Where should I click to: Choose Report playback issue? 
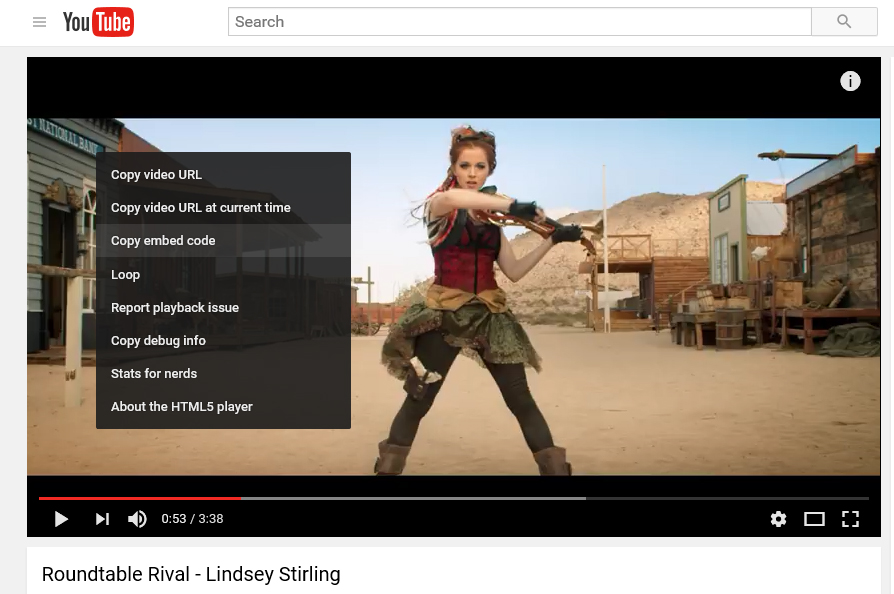[x=223, y=307]
